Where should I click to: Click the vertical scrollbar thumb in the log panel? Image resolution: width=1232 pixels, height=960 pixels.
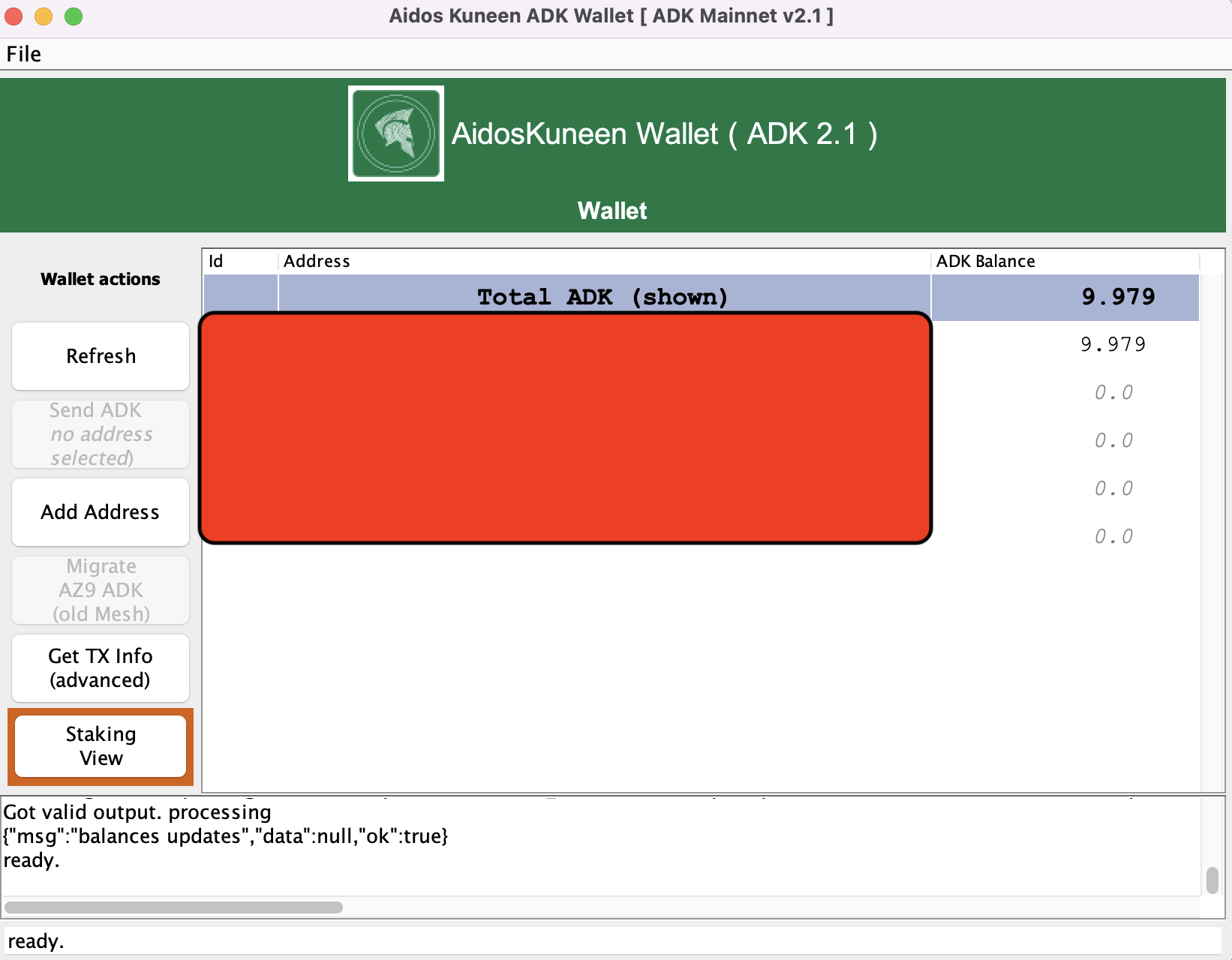click(x=1212, y=880)
